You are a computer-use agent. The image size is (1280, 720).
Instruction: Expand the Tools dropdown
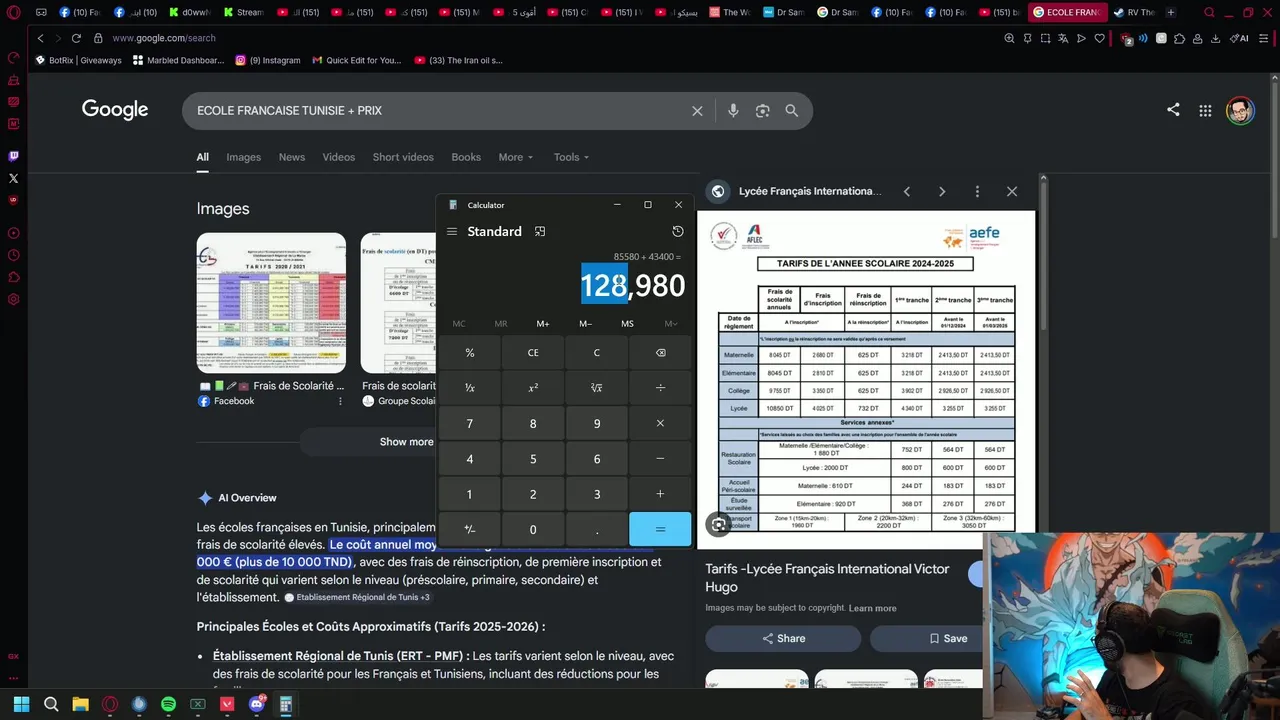571,157
